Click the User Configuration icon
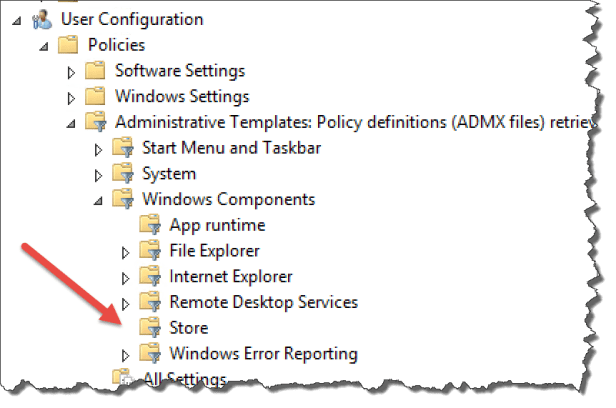616x408 pixels. 42,19
